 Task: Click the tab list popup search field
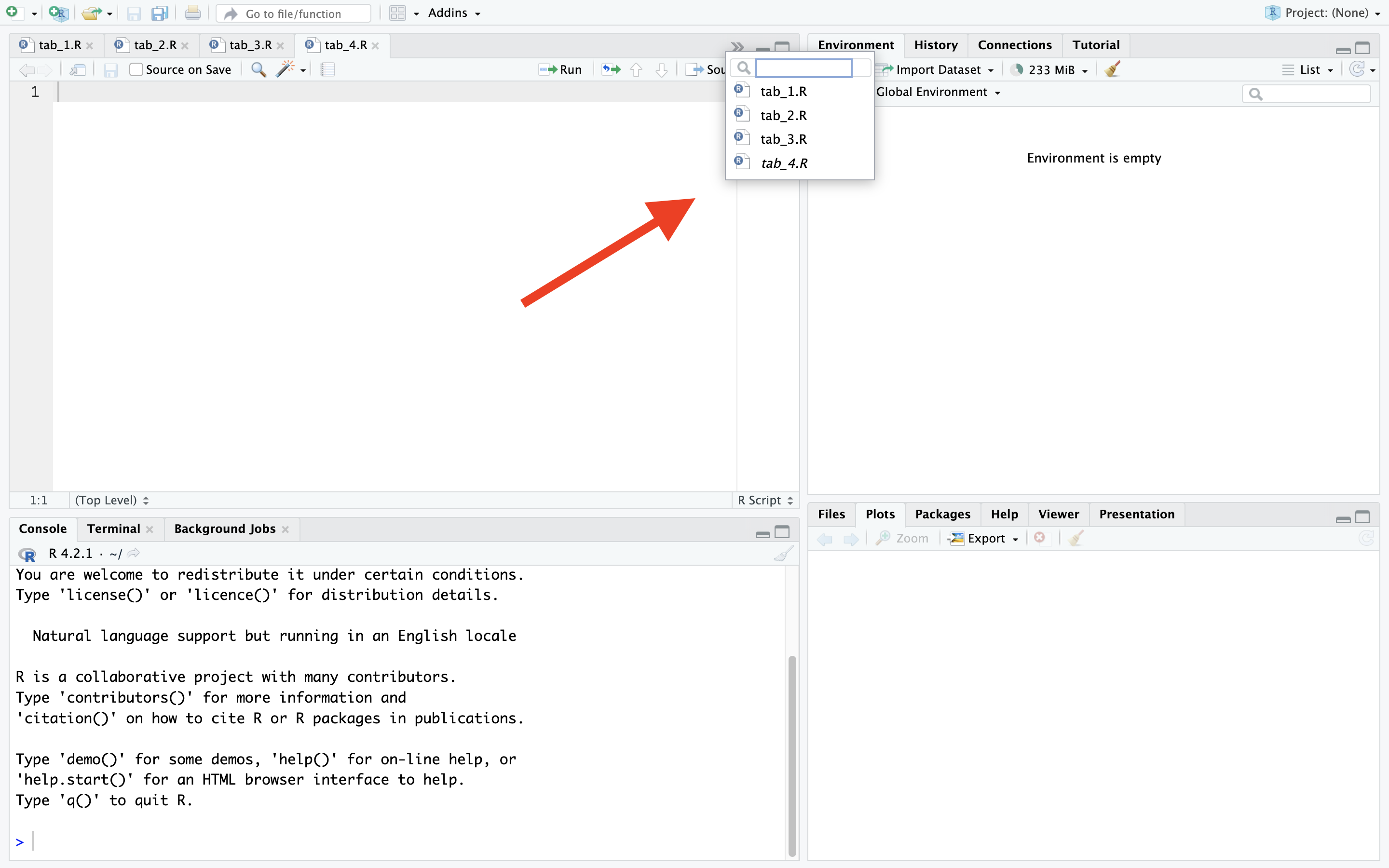803,68
